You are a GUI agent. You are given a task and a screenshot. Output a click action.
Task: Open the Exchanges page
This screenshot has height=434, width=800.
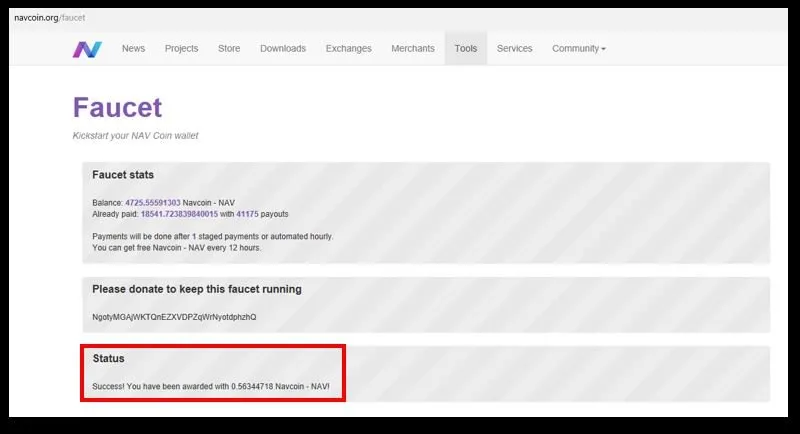[348, 48]
